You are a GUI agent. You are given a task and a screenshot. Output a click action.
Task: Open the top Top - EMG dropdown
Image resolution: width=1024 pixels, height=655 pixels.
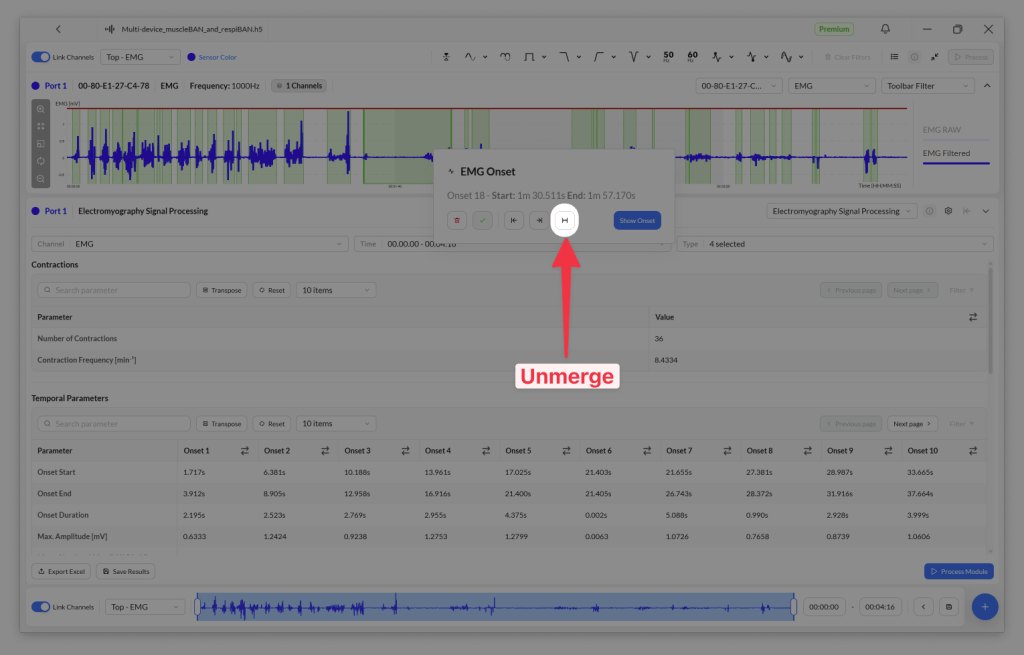(x=140, y=57)
